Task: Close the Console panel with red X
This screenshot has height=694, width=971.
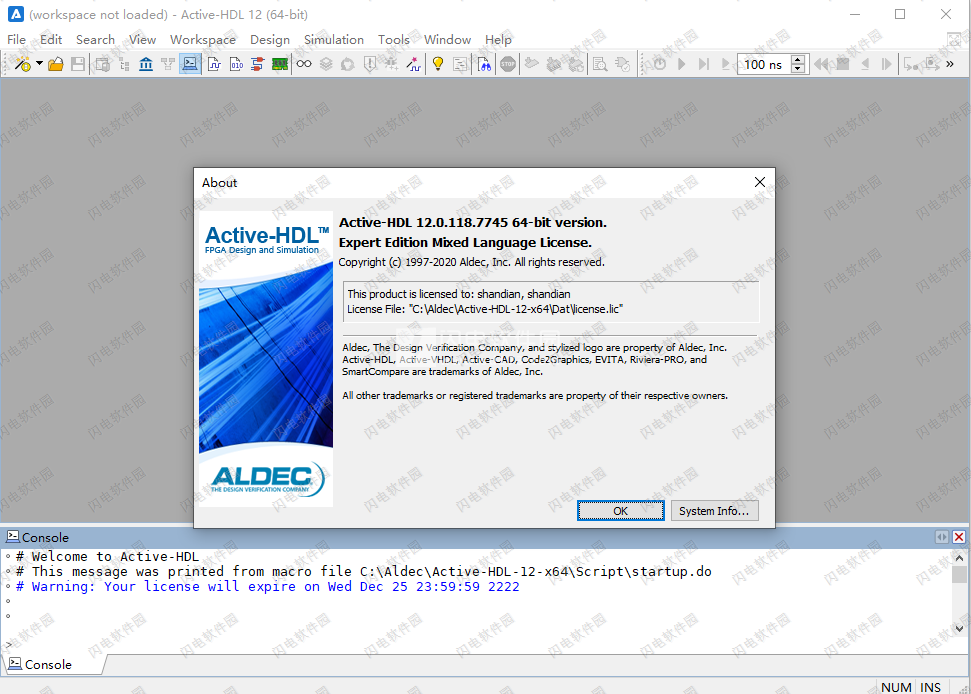Action: point(959,537)
